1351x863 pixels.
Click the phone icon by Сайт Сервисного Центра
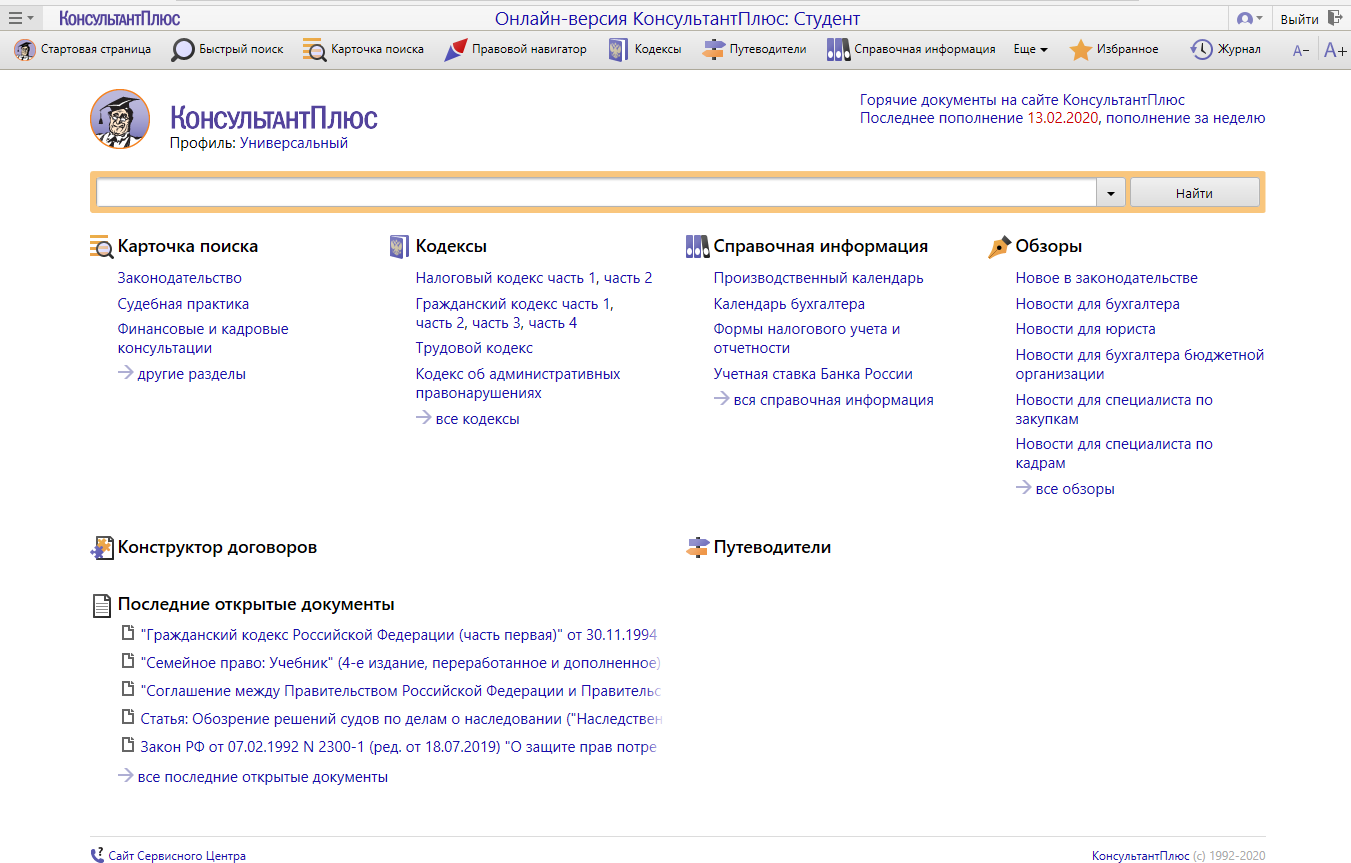[x=97, y=856]
